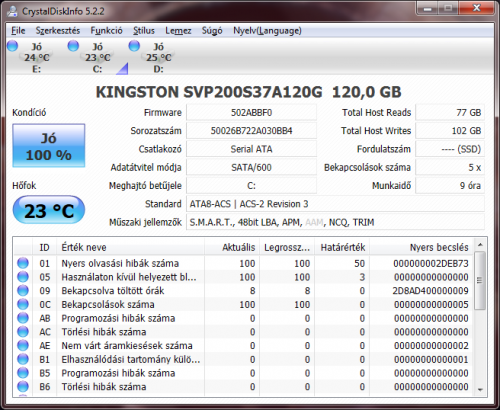
Task: Click status orb for attribute AE
Action: 23,345
